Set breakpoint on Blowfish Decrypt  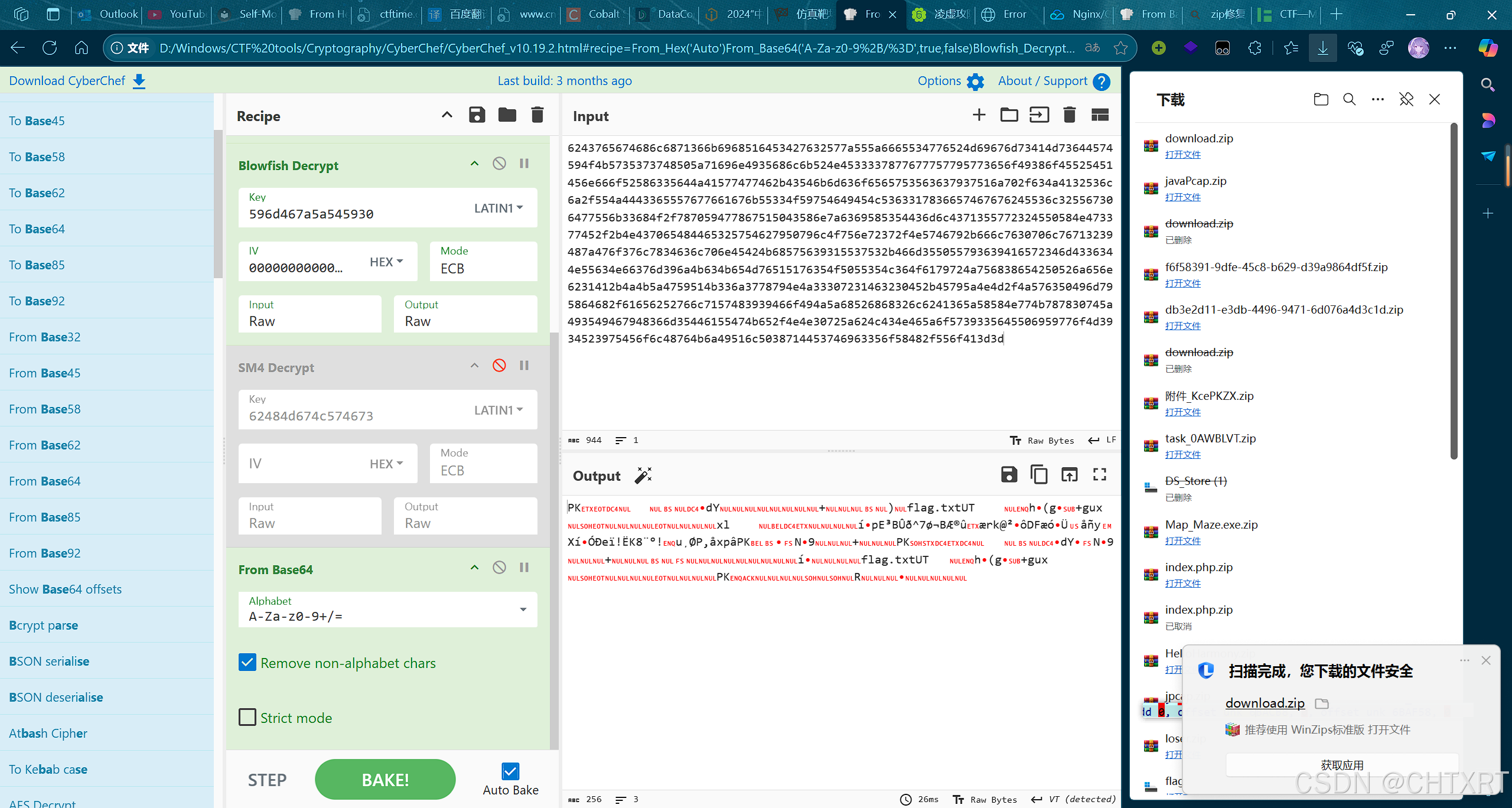524,164
